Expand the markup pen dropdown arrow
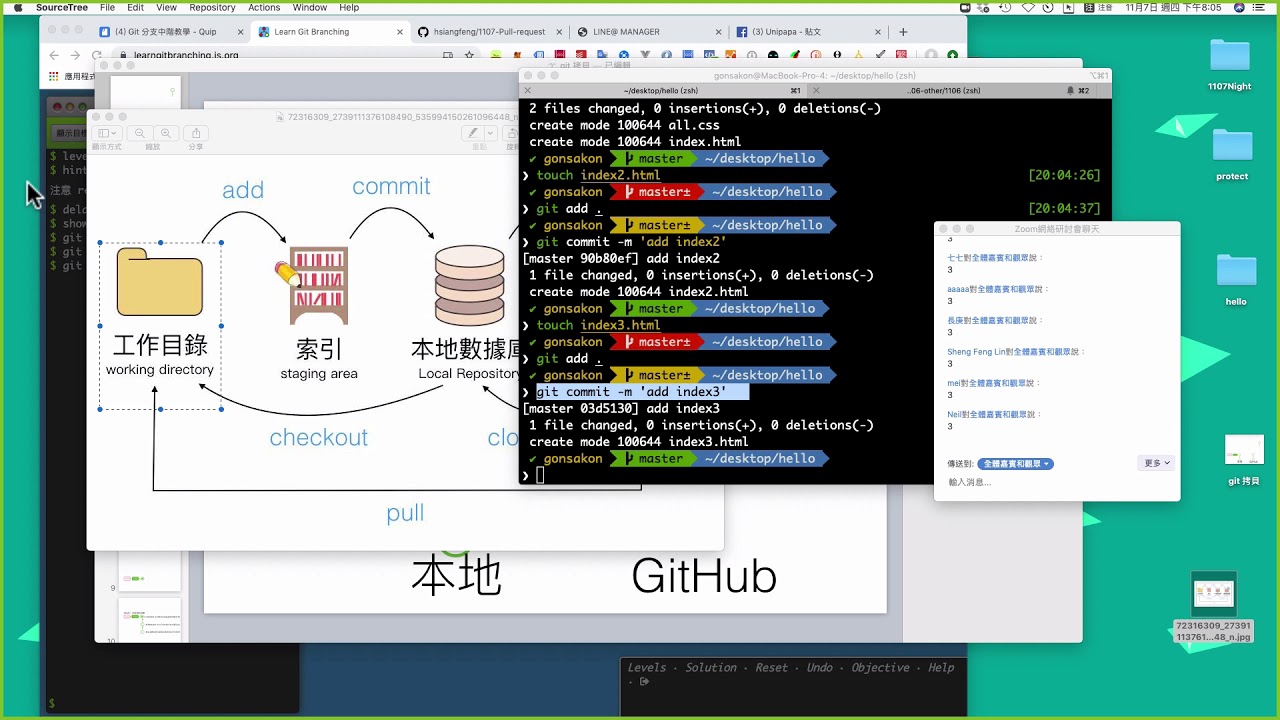 pos(489,133)
